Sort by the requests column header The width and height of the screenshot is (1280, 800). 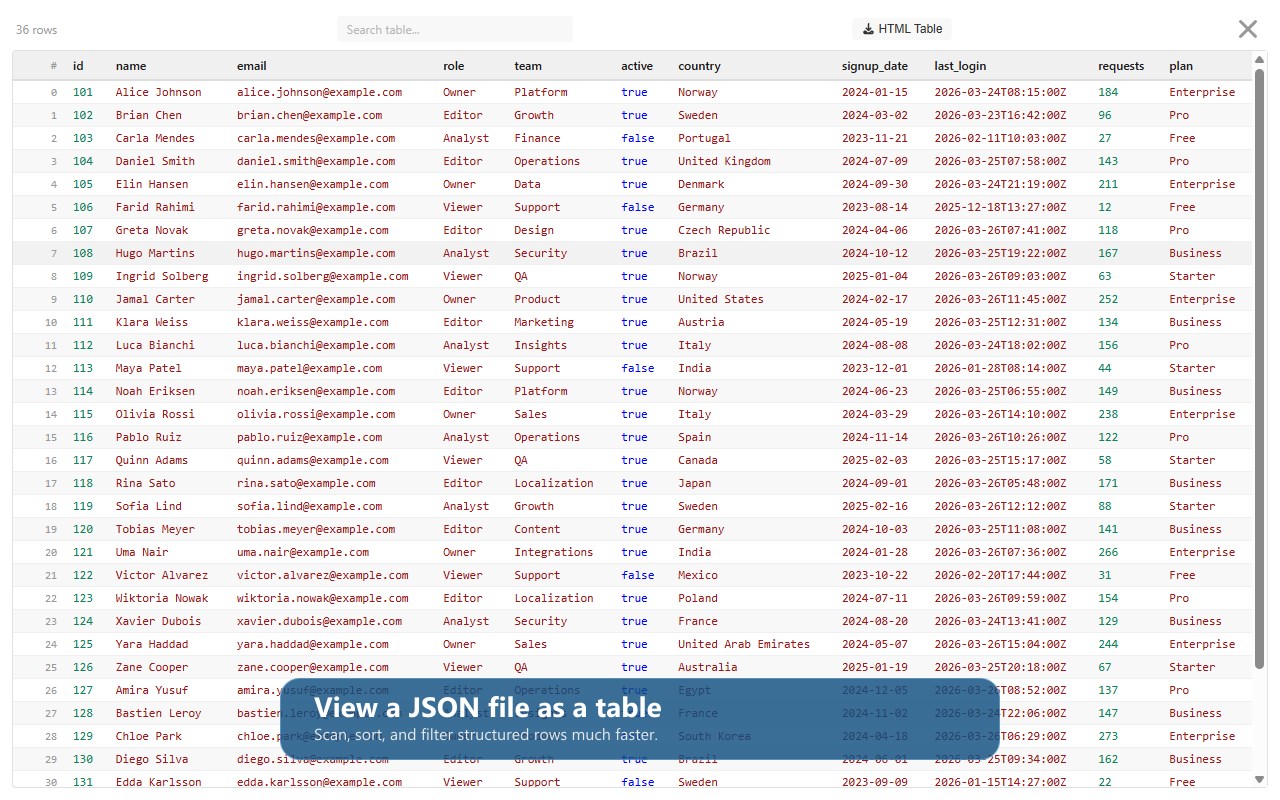pos(1121,66)
